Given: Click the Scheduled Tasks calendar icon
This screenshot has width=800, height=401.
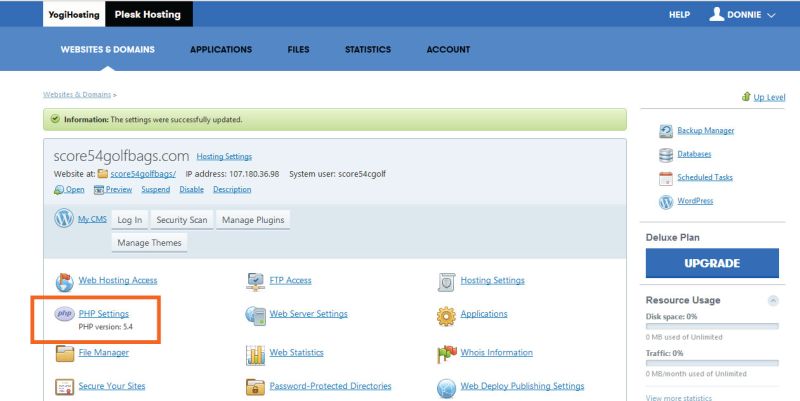Looking at the screenshot, I should pos(666,179).
